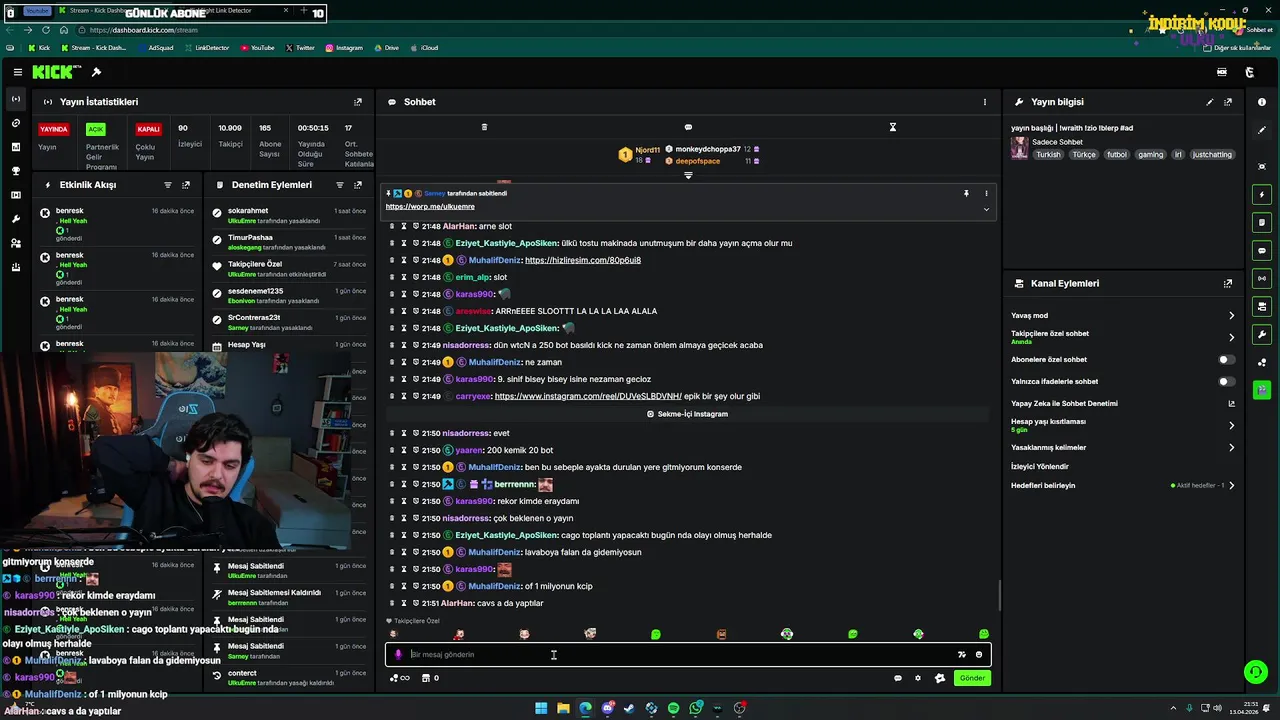Expand Hedefleri belirleyin options
The image size is (1280, 720).
point(1231,486)
